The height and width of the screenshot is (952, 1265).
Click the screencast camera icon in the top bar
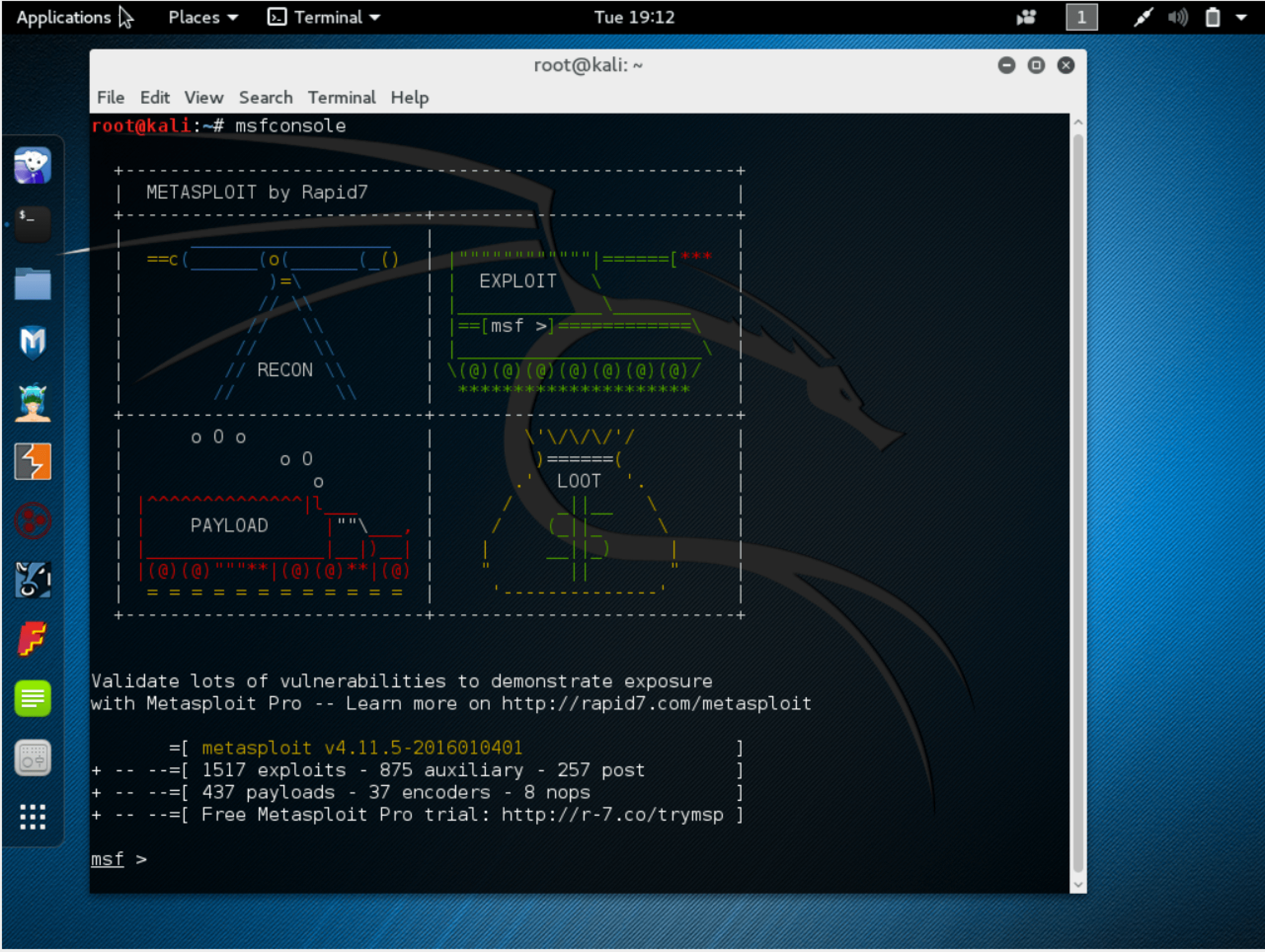1026,17
